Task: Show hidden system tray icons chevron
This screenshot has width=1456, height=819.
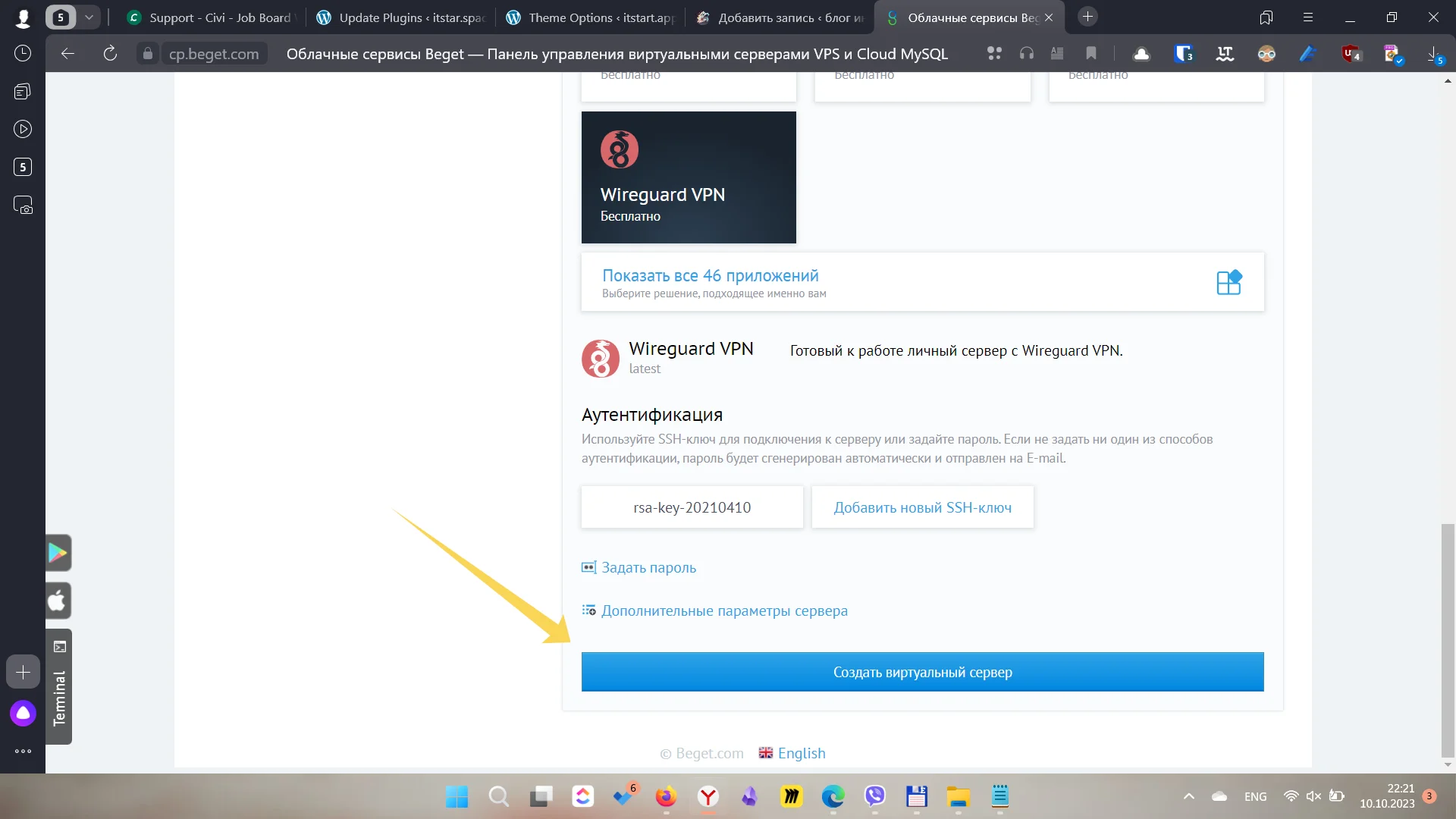Action: coord(1189,796)
